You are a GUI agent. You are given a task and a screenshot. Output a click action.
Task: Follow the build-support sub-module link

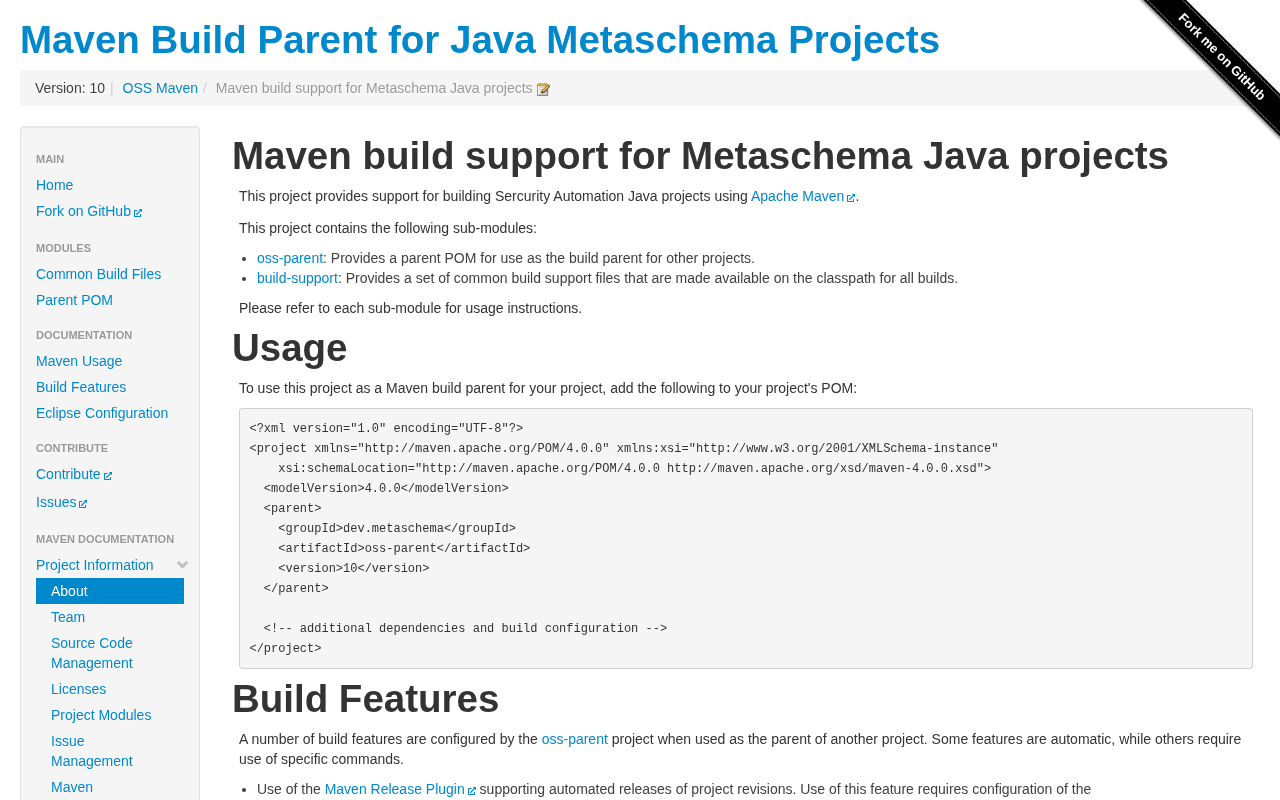(x=297, y=278)
